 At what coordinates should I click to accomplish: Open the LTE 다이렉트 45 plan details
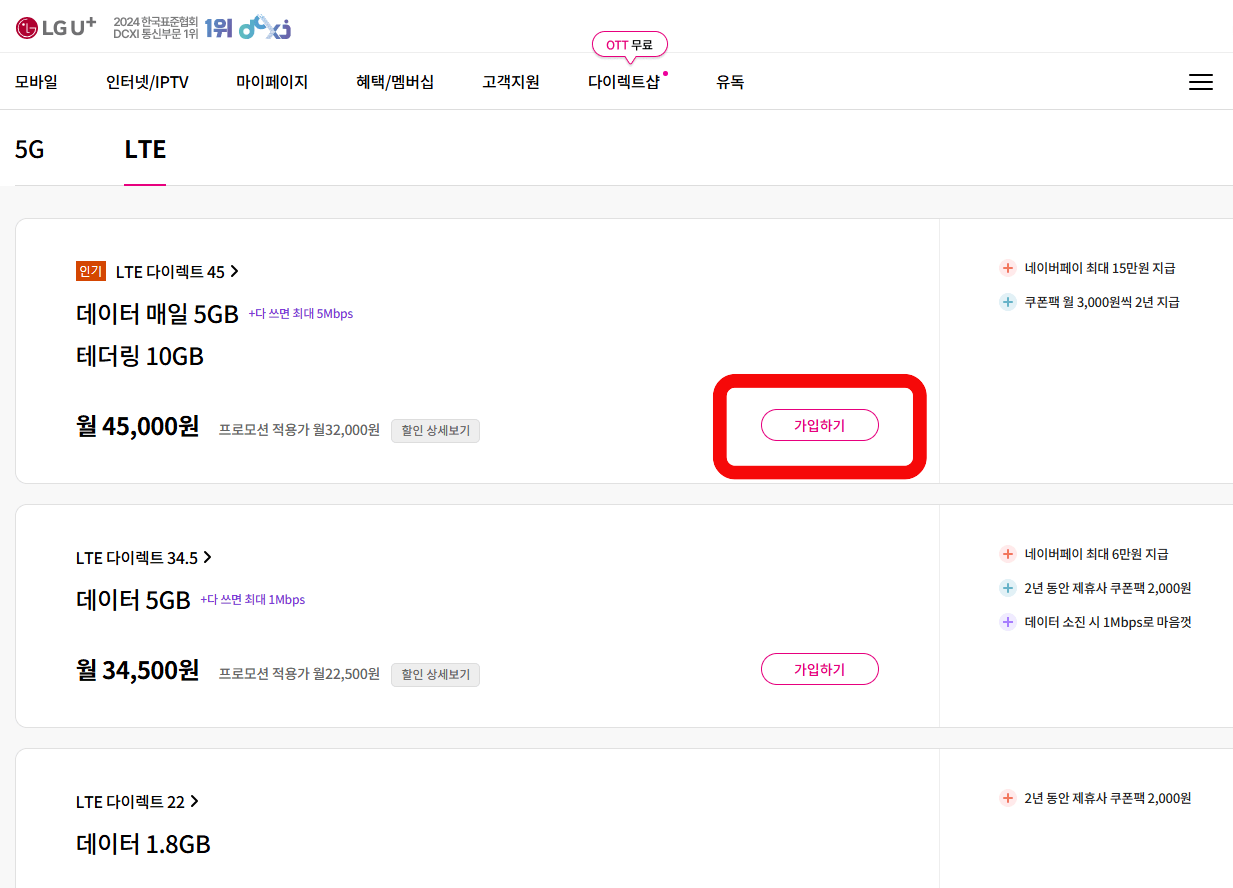177,271
